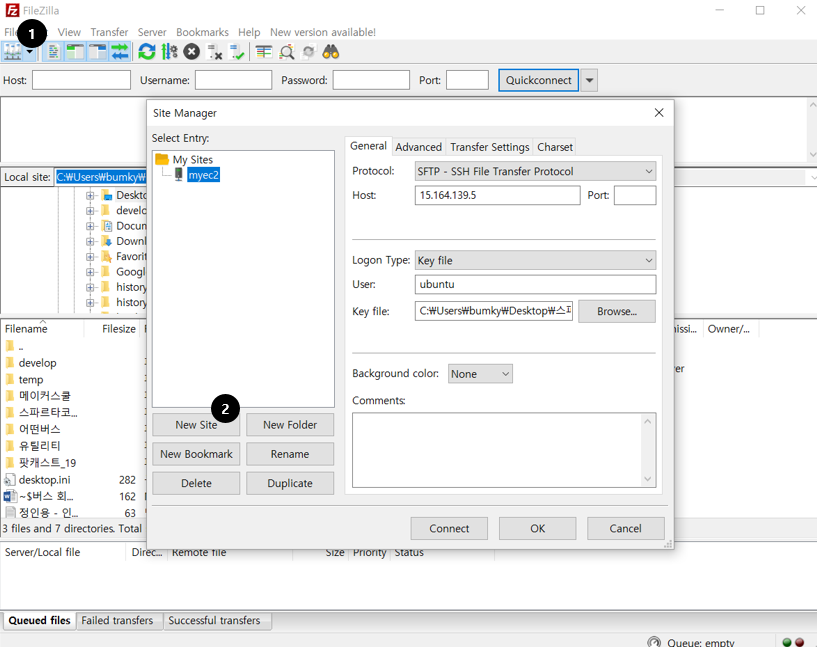Viewport: 817px width, 647px height.
Task: Click the Comments scrollbar down arrow
Action: [648, 479]
